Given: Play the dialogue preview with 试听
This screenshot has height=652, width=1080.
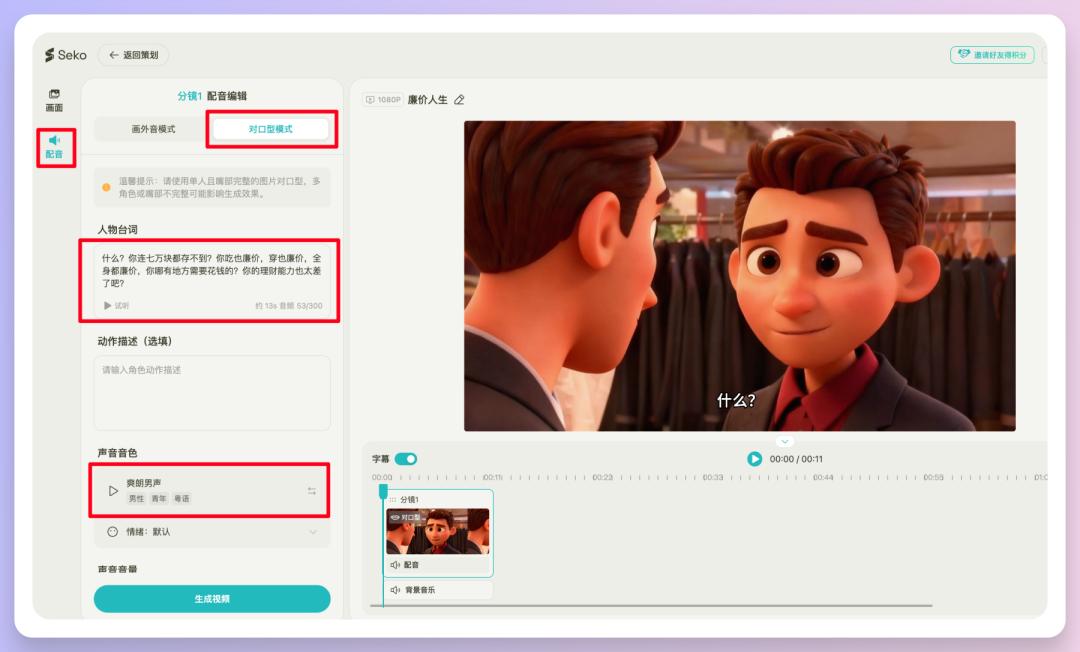Looking at the screenshot, I should click(116, 305).
